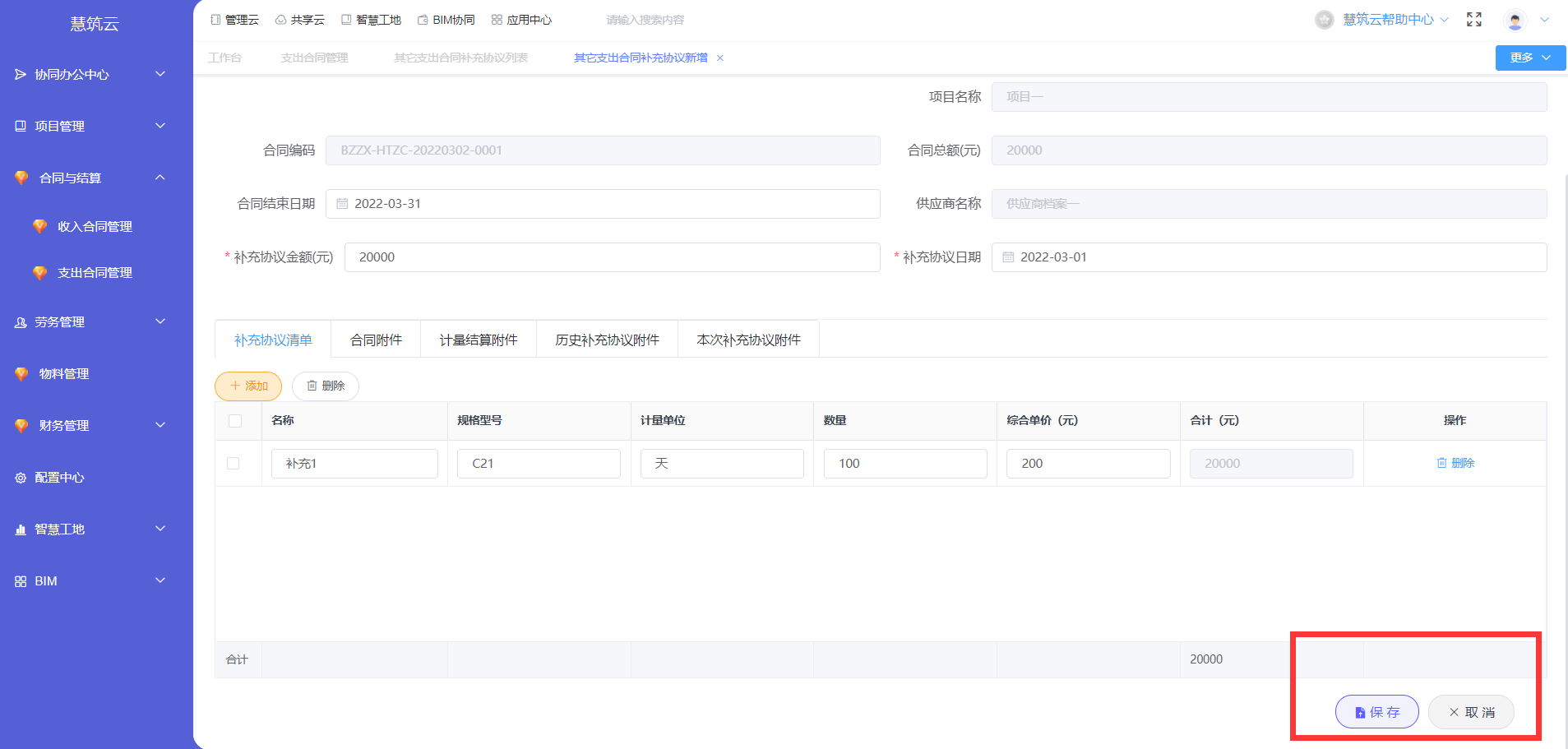Expand the 协同办公中心 chevron
Viewport: 1568px width, 749px height.
(x=160, y=74)
